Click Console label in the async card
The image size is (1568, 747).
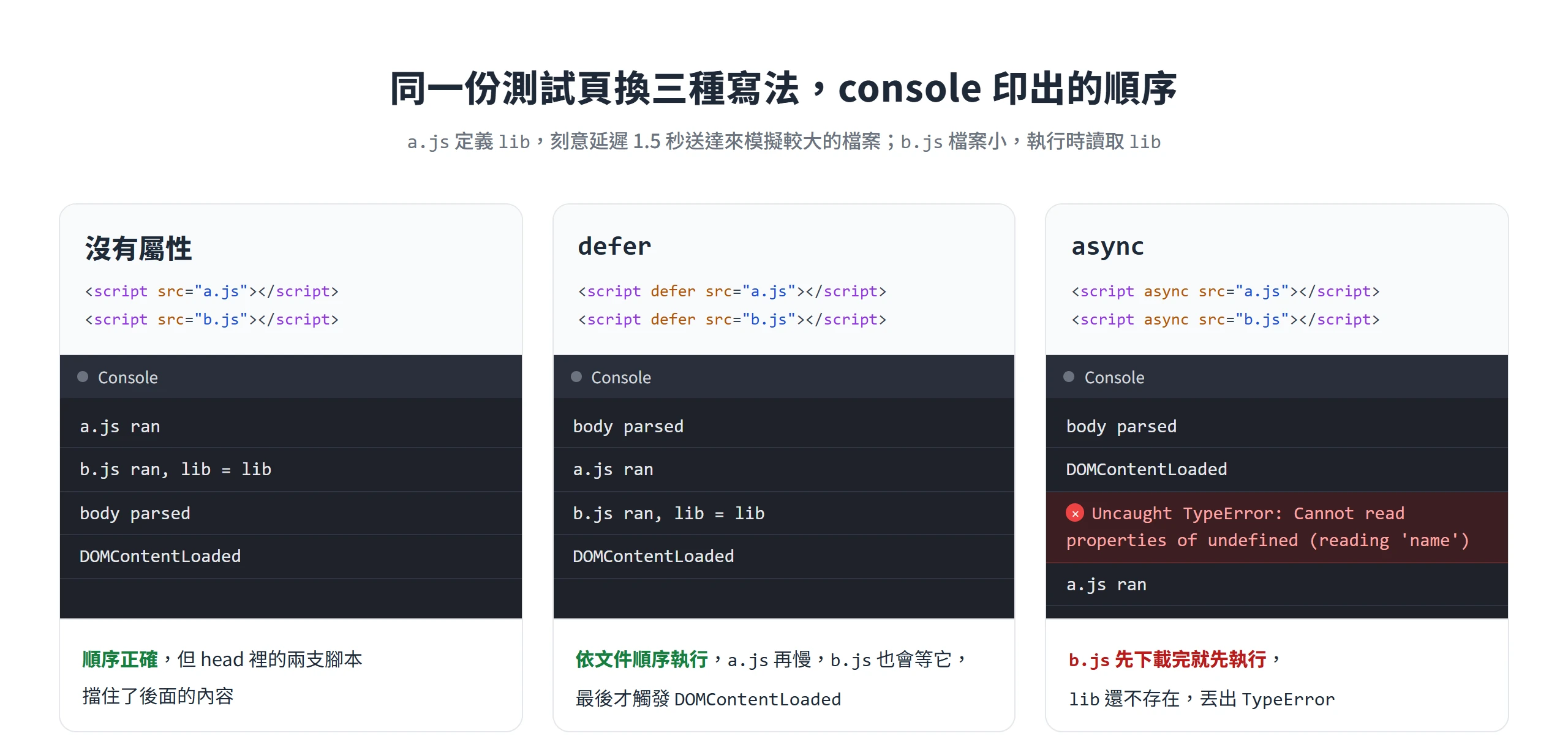pos(1114,377)
